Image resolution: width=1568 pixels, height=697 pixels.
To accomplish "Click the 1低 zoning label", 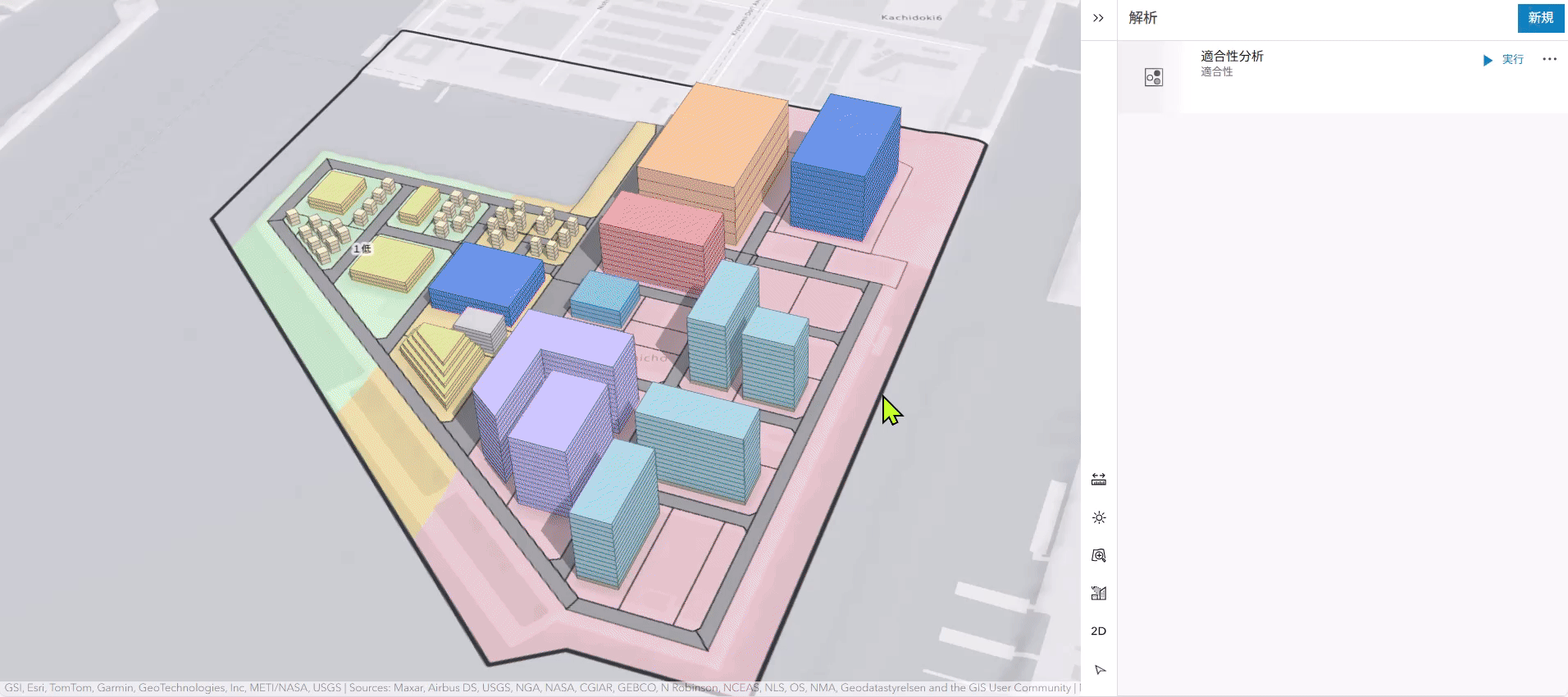I will point(362,248).
